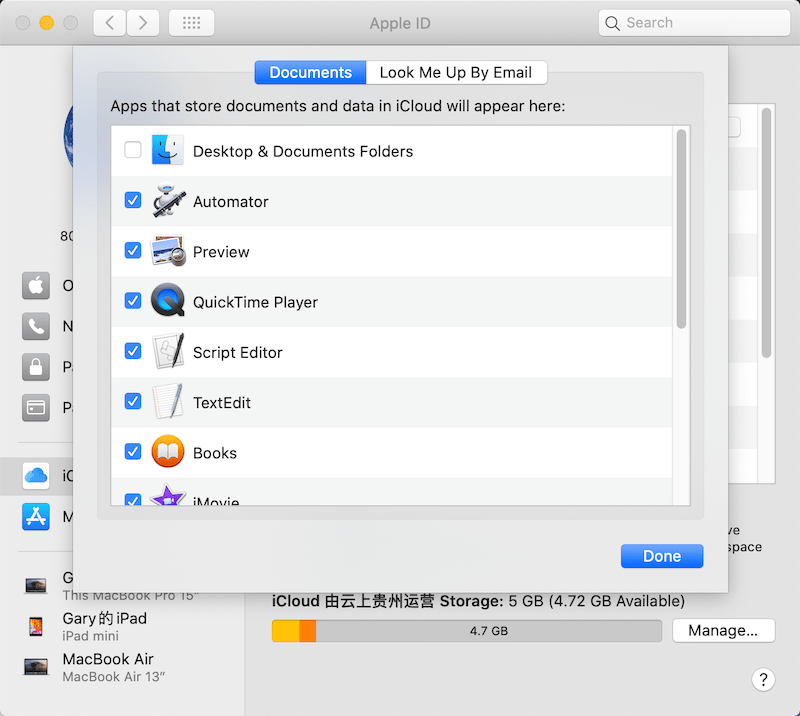The width and height of the screenshot is (800, 716).
Task: Click the MacBook Pro device thumbnail
Action: [x=36, y=585]
